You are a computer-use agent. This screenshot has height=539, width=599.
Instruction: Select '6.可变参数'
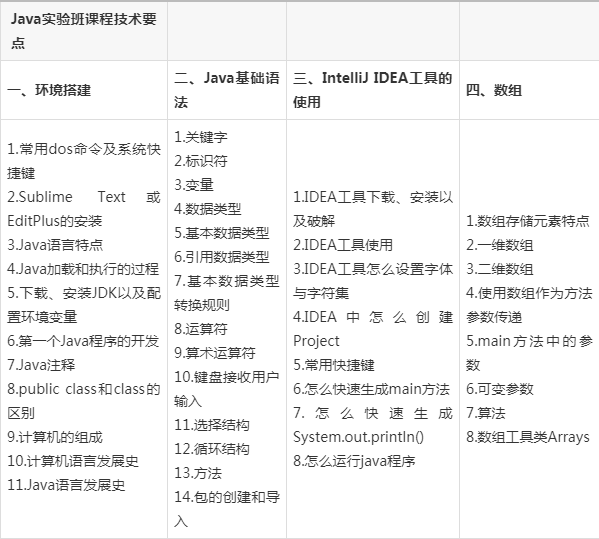pyautogui.click(x=500, y=389)
